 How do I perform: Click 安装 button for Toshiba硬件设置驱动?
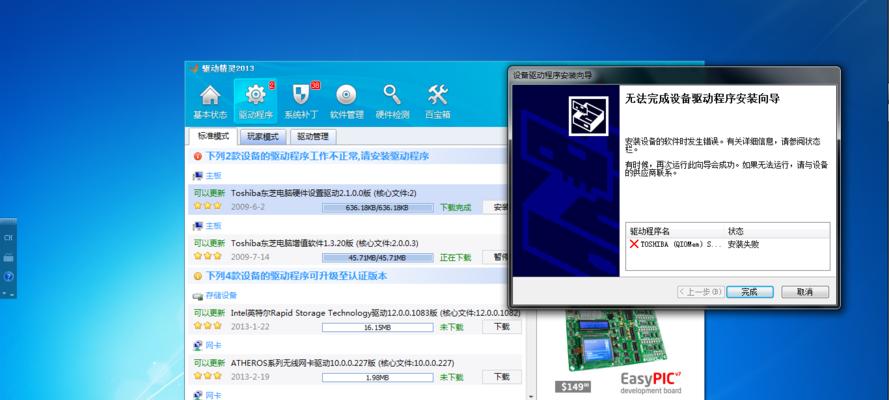point(496,207)
